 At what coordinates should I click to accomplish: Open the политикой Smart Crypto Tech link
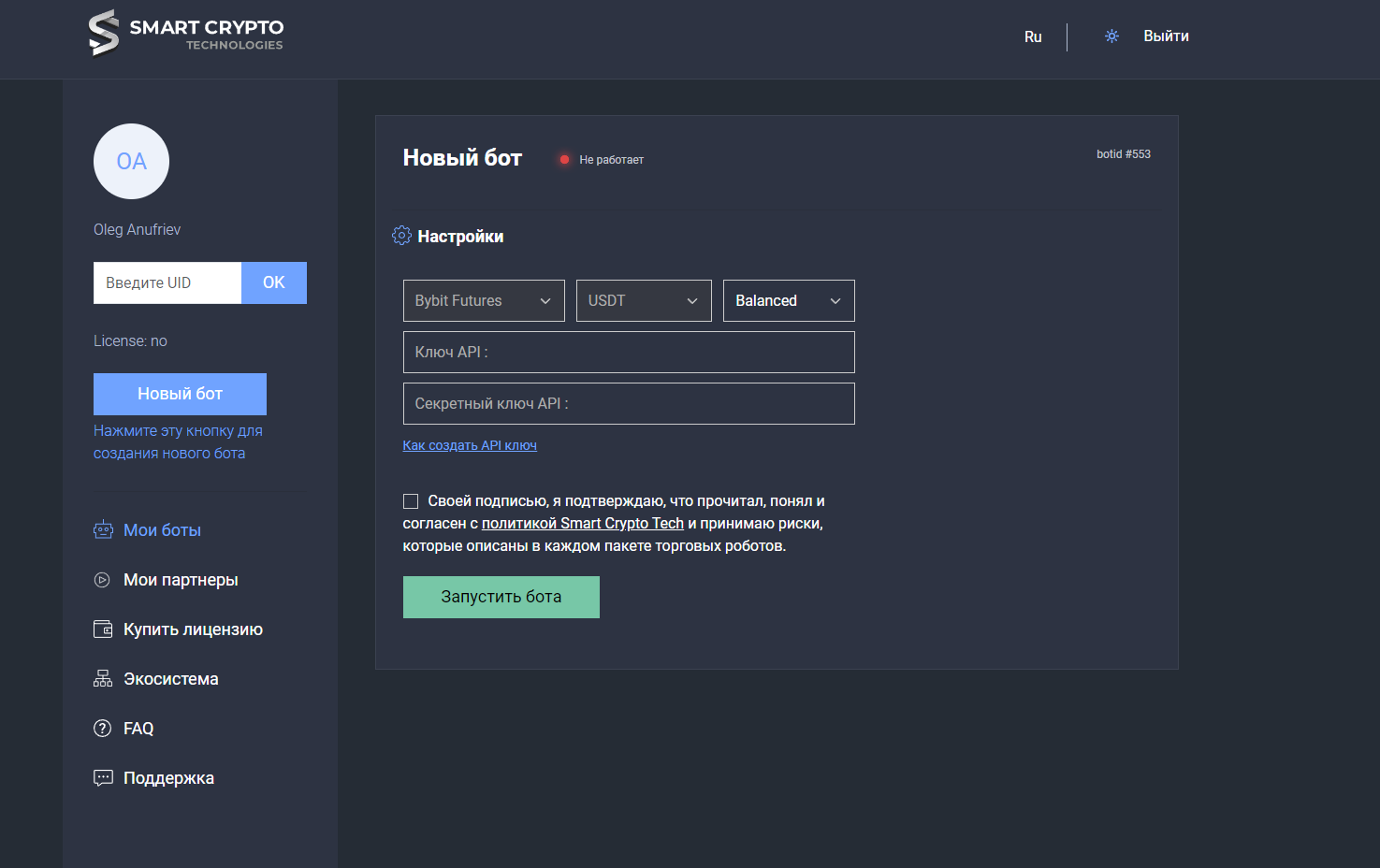pos(583,524)
